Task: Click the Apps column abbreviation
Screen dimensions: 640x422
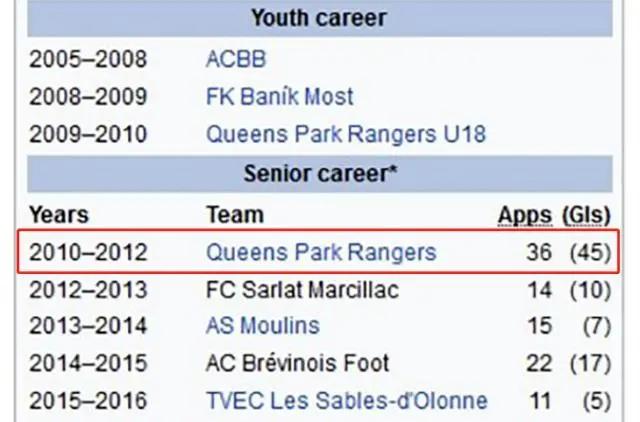Action: click(524, 215)
